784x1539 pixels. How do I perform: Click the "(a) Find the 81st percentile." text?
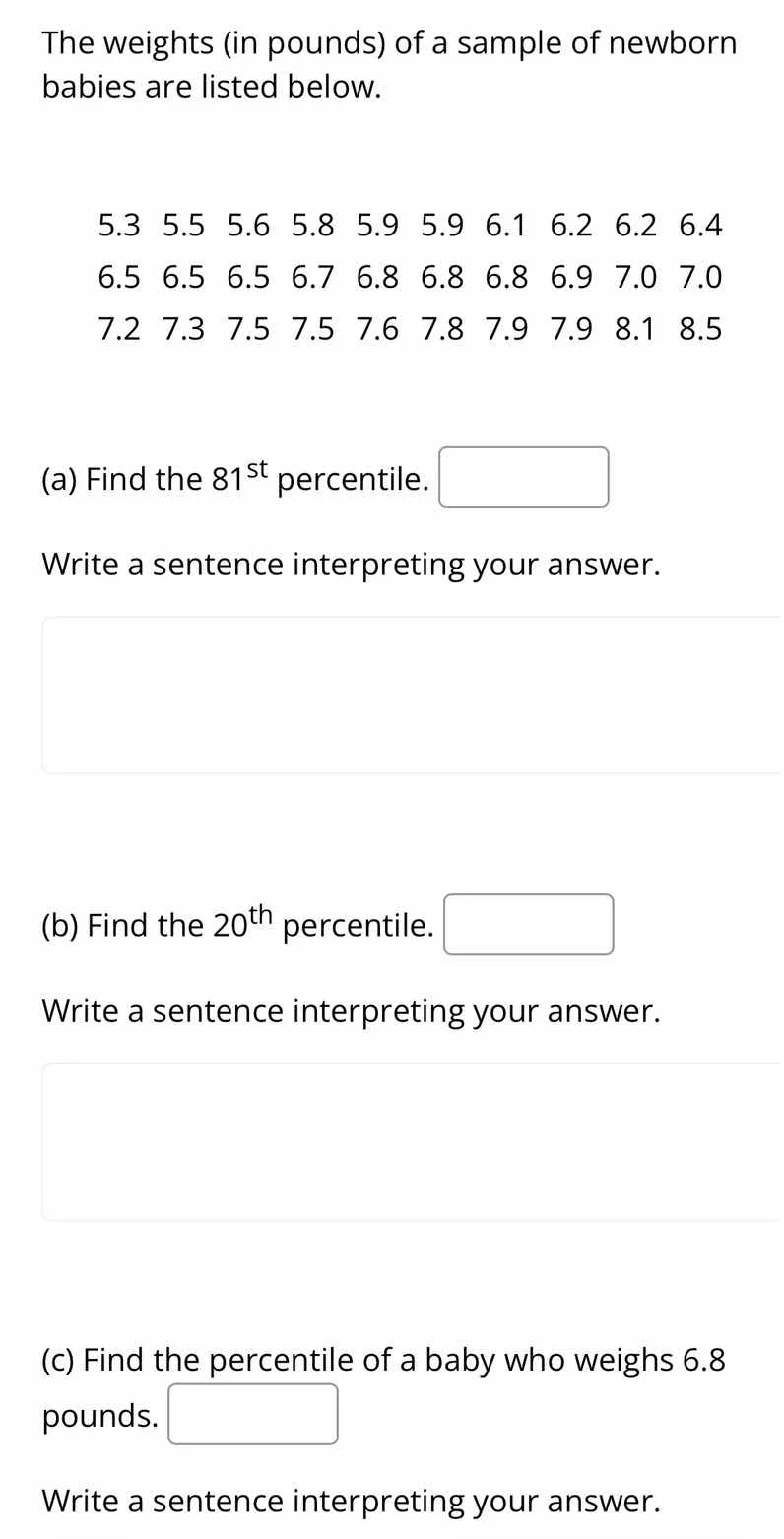pyautogui.click(x=234, y=479)
